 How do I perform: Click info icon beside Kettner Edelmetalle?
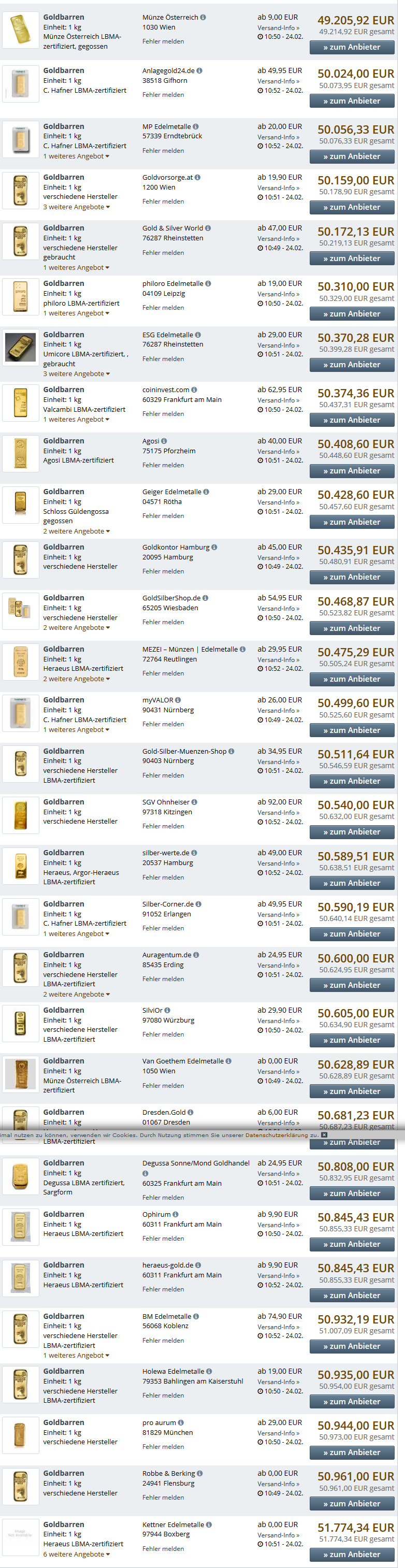tap(209, 1525)
